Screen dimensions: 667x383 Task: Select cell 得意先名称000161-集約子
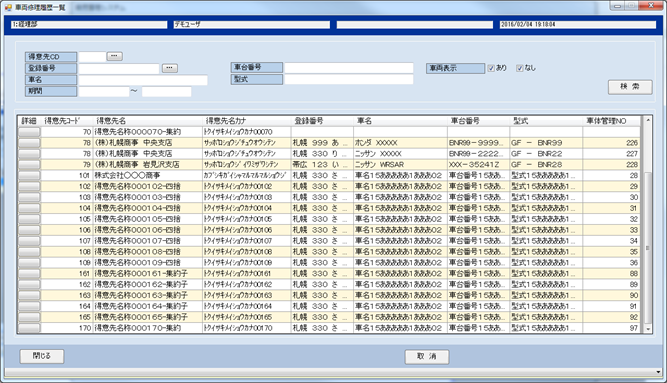click(x=148, y=274)
